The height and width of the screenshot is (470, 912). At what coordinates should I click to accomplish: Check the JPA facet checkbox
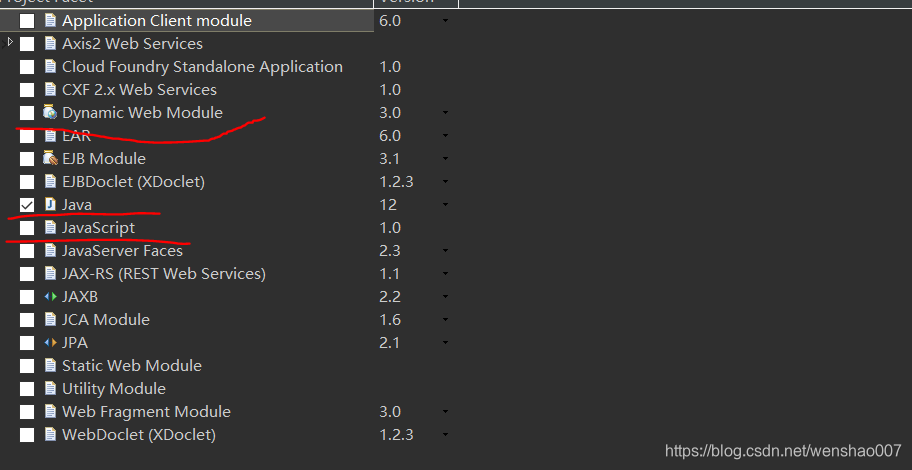(x=27, y=343)
